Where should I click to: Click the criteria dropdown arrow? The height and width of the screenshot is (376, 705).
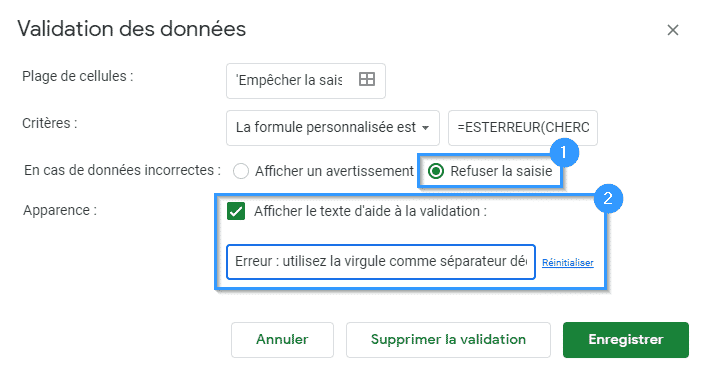(x=425, y=128)
